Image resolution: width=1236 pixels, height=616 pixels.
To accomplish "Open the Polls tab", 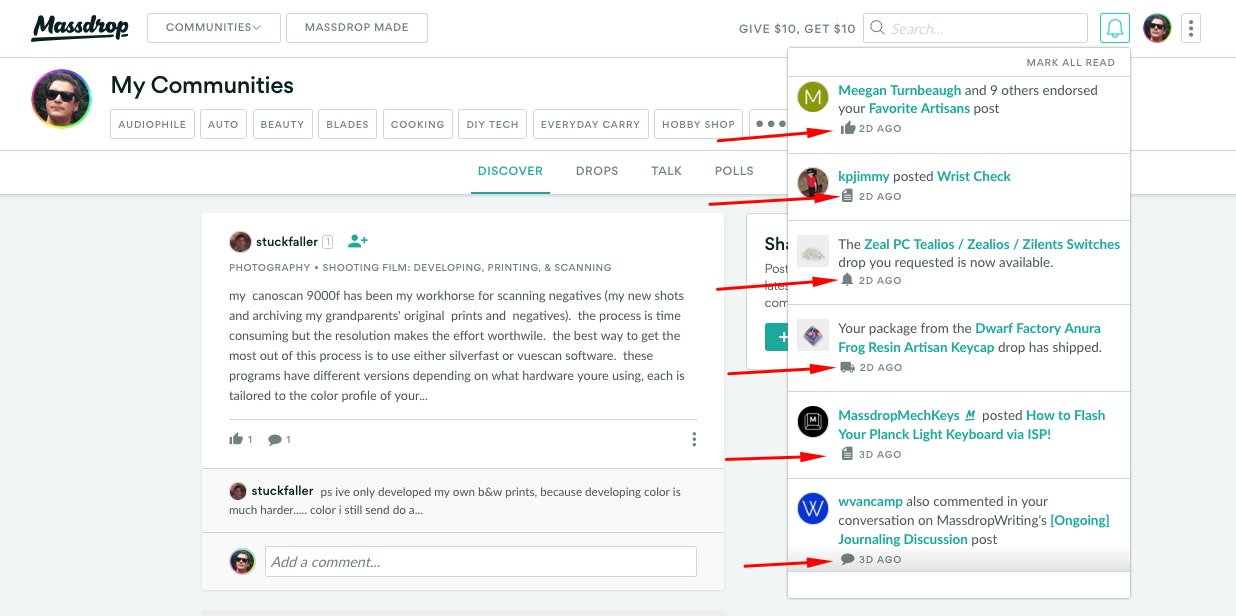I will coord(734,171).
